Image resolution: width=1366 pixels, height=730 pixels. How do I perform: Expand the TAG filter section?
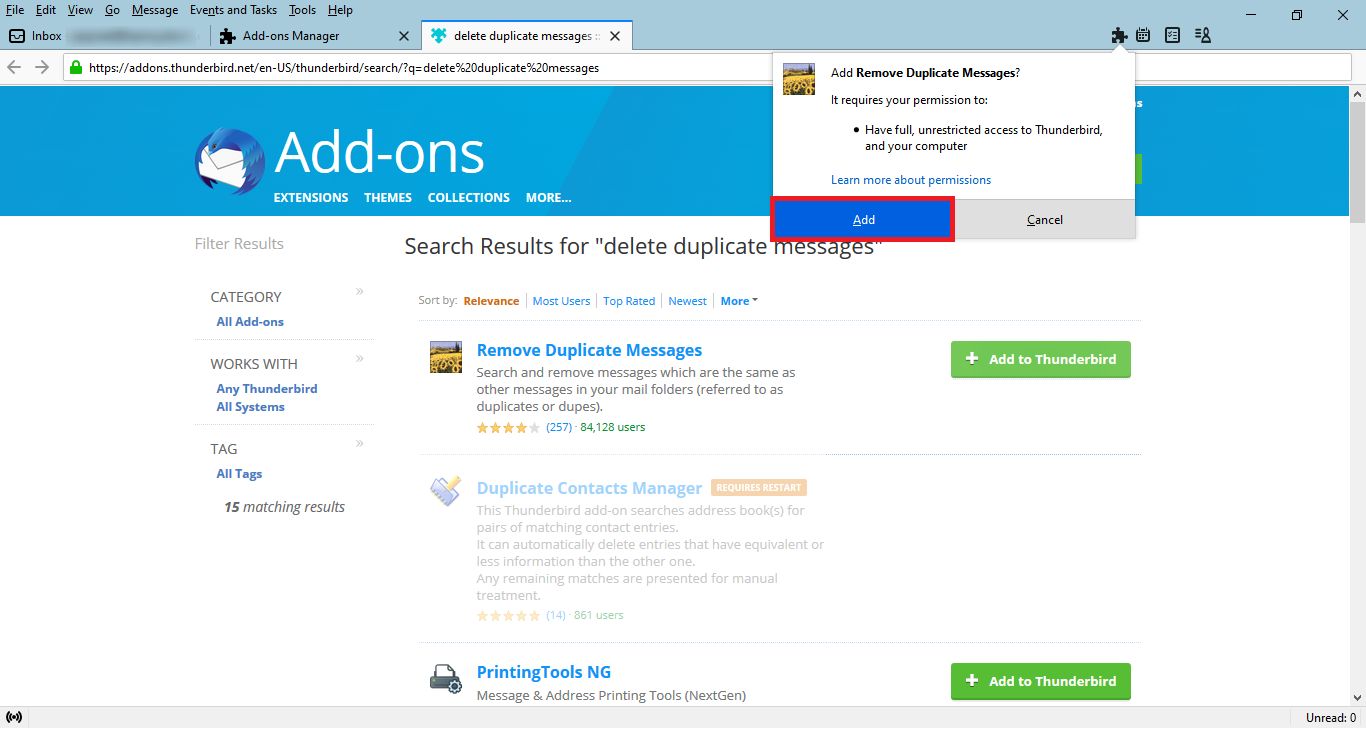point(360,444)
